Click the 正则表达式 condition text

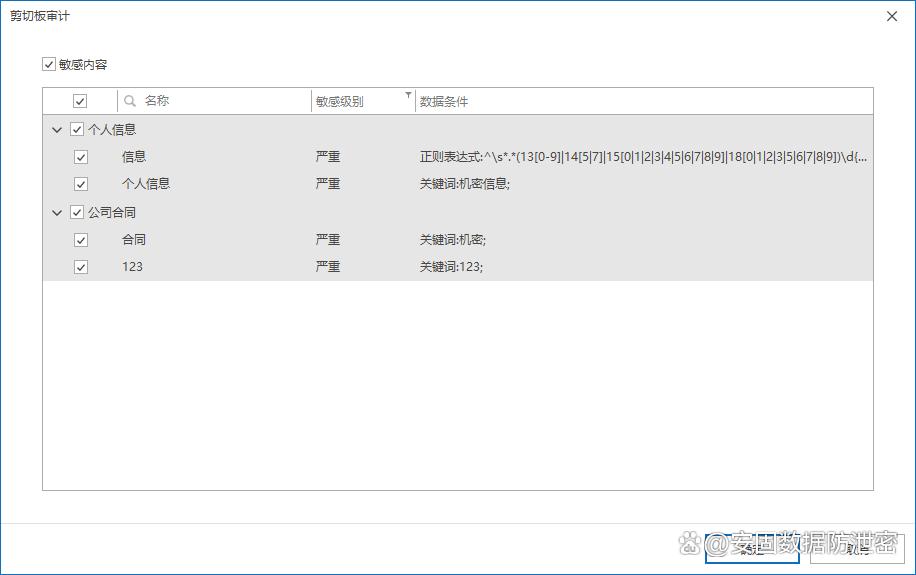point(643,157)
